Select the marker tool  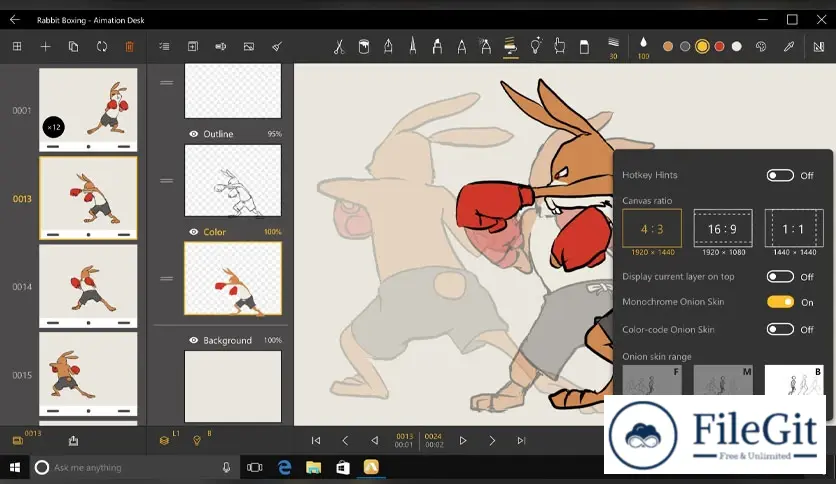tap(437, 46)
